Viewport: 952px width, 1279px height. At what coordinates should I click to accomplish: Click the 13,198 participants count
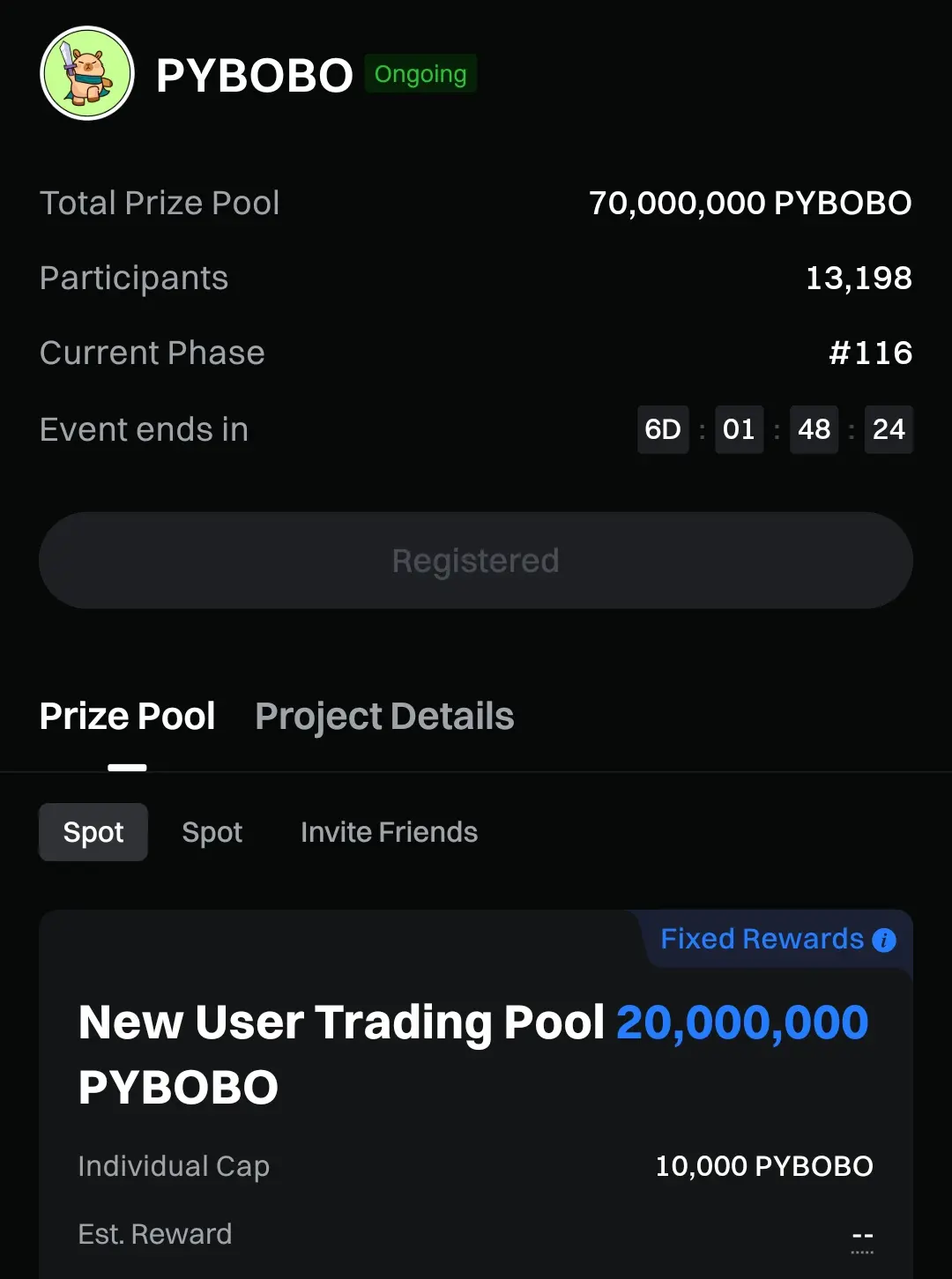tap(859, 279)
